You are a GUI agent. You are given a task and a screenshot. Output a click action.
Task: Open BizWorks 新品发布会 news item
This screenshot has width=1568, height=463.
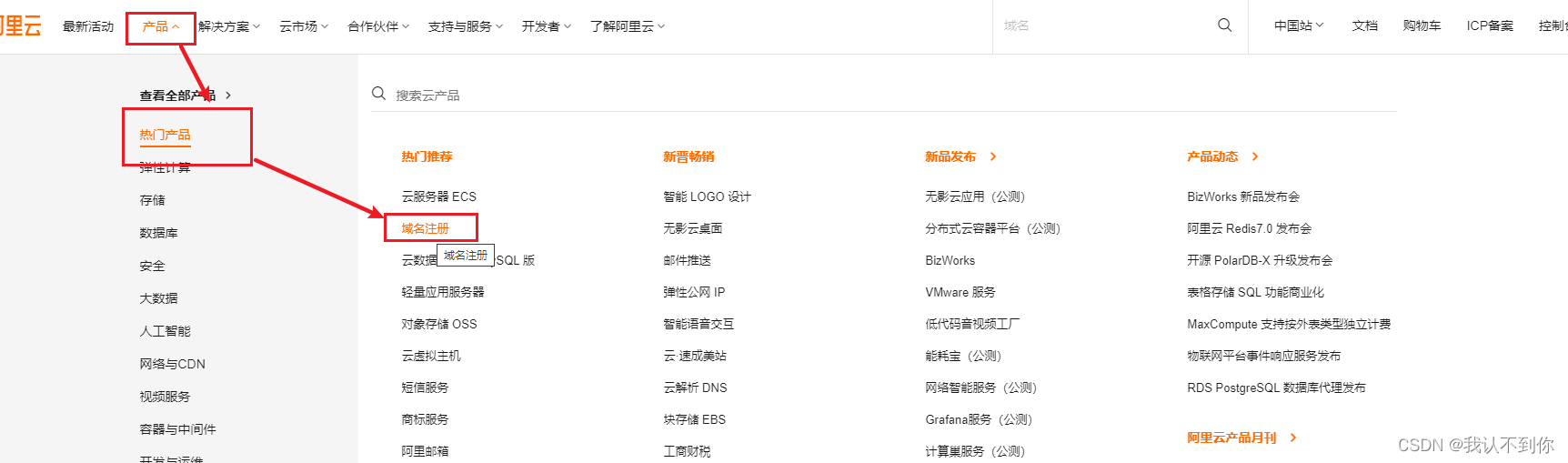point(1243,196)
